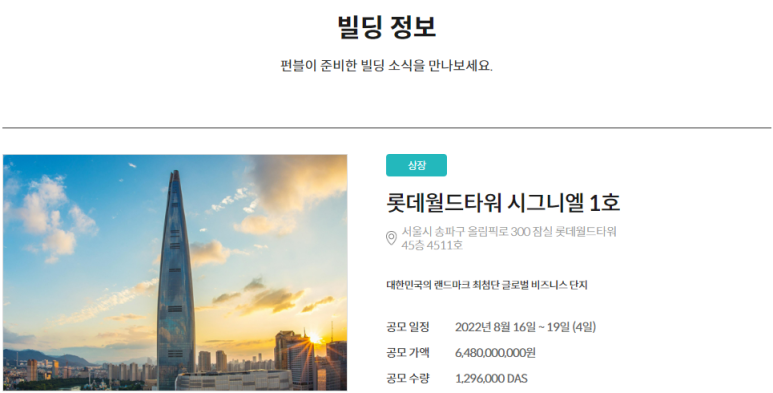This screenshot has height=393, width=773.
Task: Click the description 대한민국의 랜드마크 최첨단 글로벌 비즈니스 단지
Action: tap(487, 285)
